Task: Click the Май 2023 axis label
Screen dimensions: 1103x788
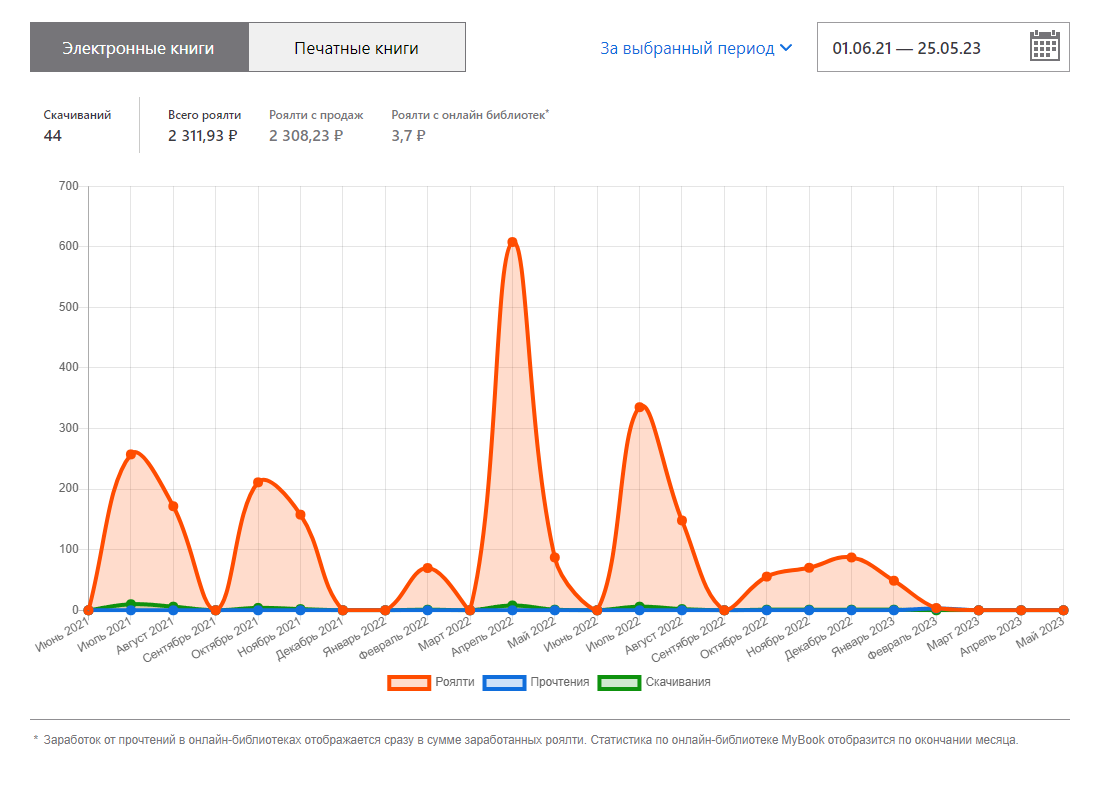Action: 1041,633
